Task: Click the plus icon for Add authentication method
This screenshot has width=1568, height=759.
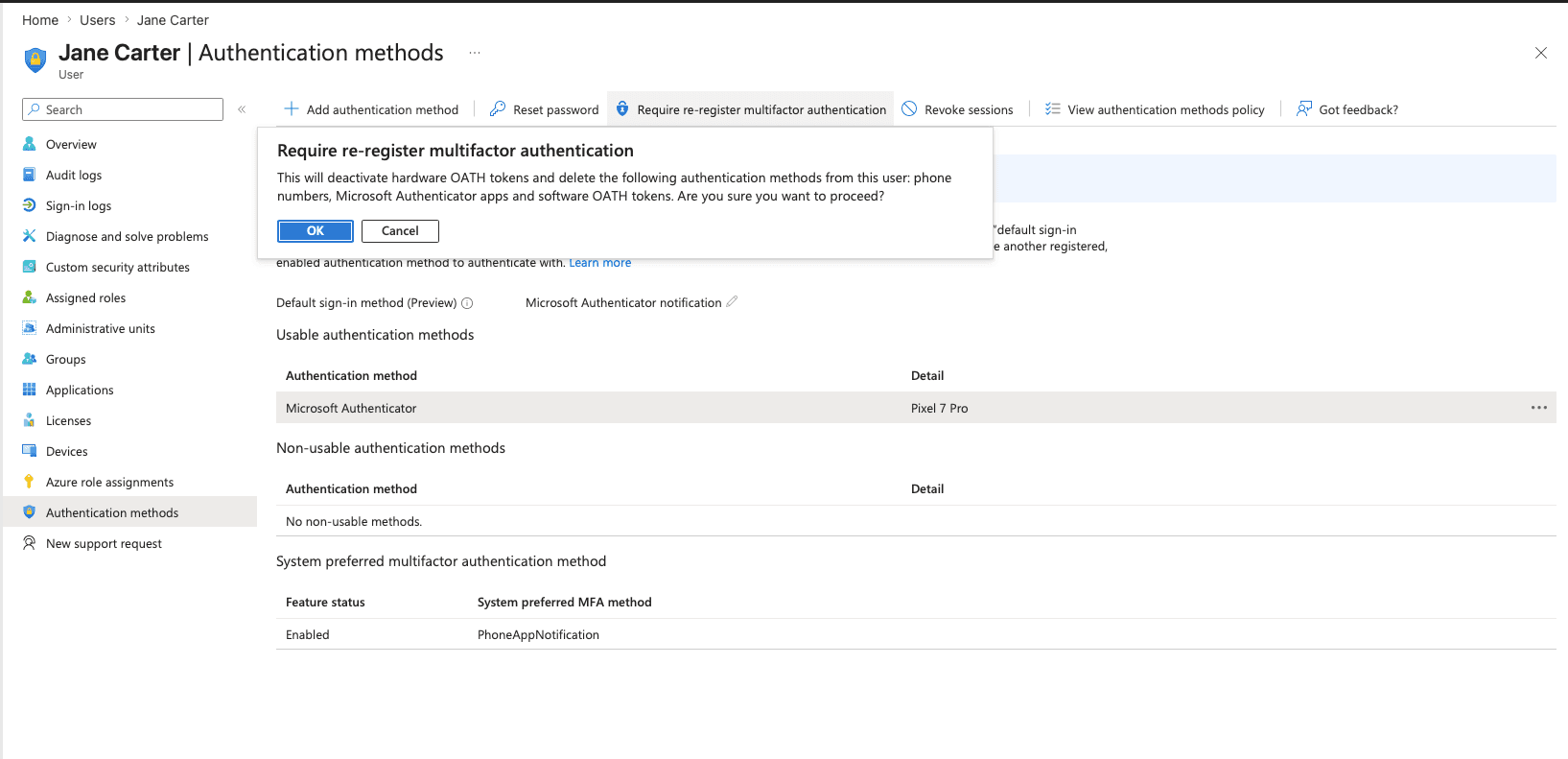Action: 292,109
